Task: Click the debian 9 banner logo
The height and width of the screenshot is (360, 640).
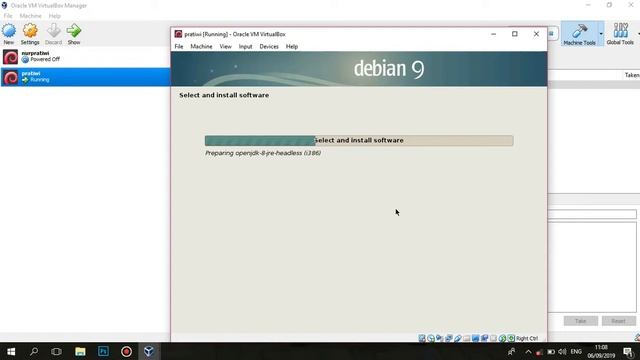Action: (x=389, y=69)
